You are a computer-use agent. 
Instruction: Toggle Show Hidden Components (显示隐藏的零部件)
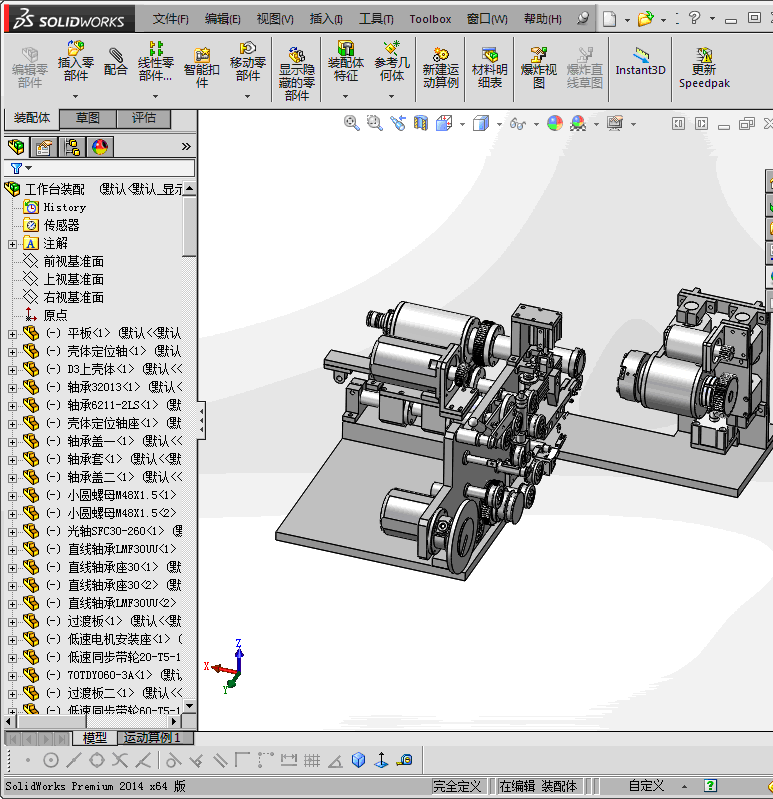click(296, 72)
